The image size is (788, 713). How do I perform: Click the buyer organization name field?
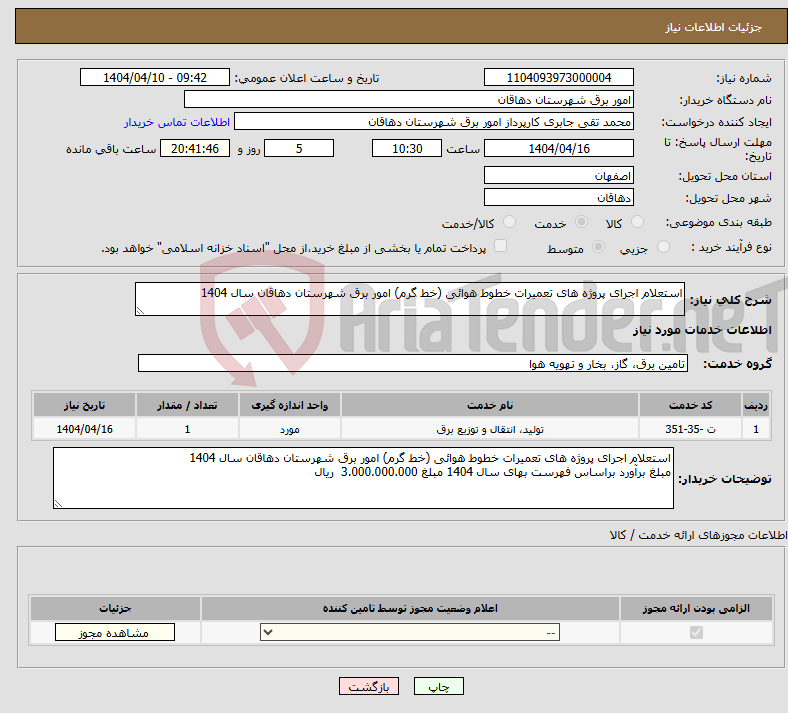[409, 99]
